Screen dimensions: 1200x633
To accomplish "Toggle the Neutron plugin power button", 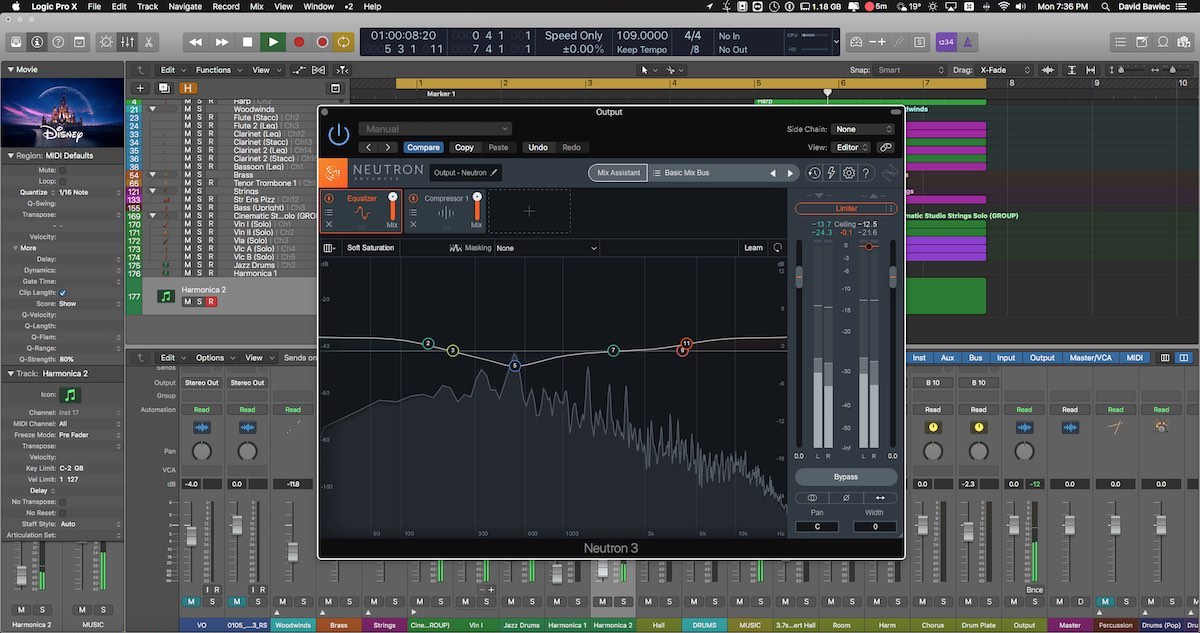I will (339, 133).
